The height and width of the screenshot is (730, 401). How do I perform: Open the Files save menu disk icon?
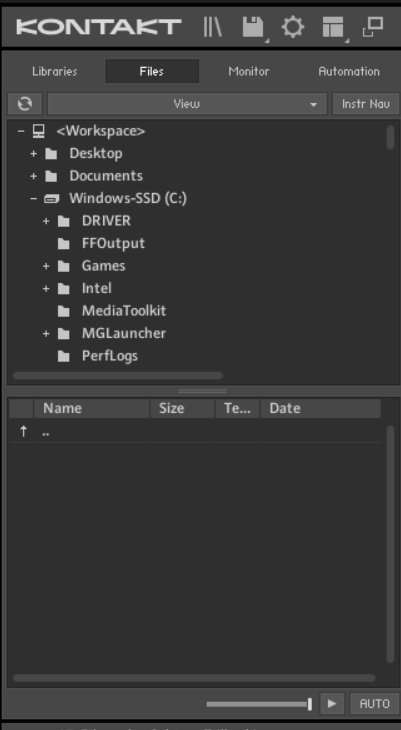(x=254, y=27)
